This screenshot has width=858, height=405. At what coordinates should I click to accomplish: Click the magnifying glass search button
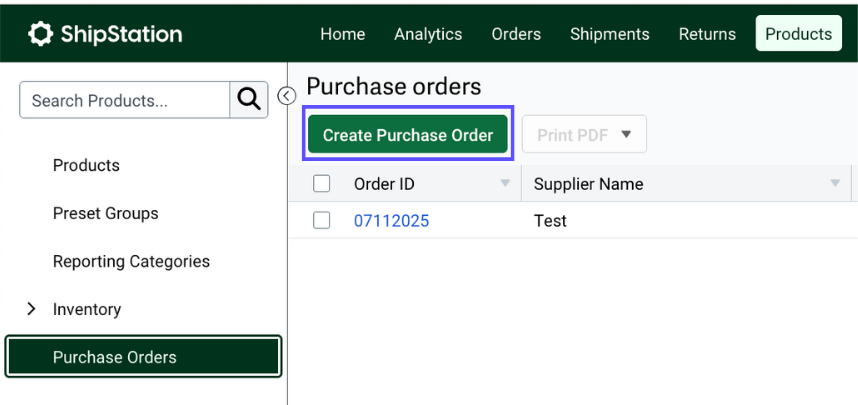(249, 100)
